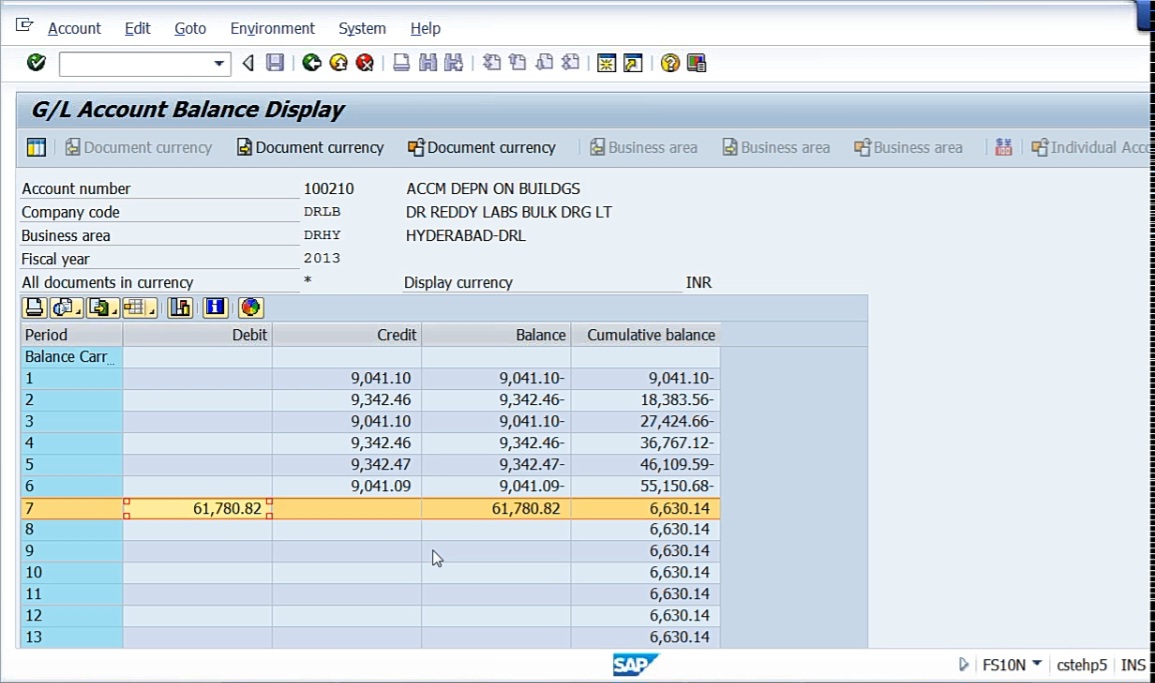Open the command field dropdown arrow
This screenshot has width=1155, height=683.
pyautogui.click(x=219, y=63)
